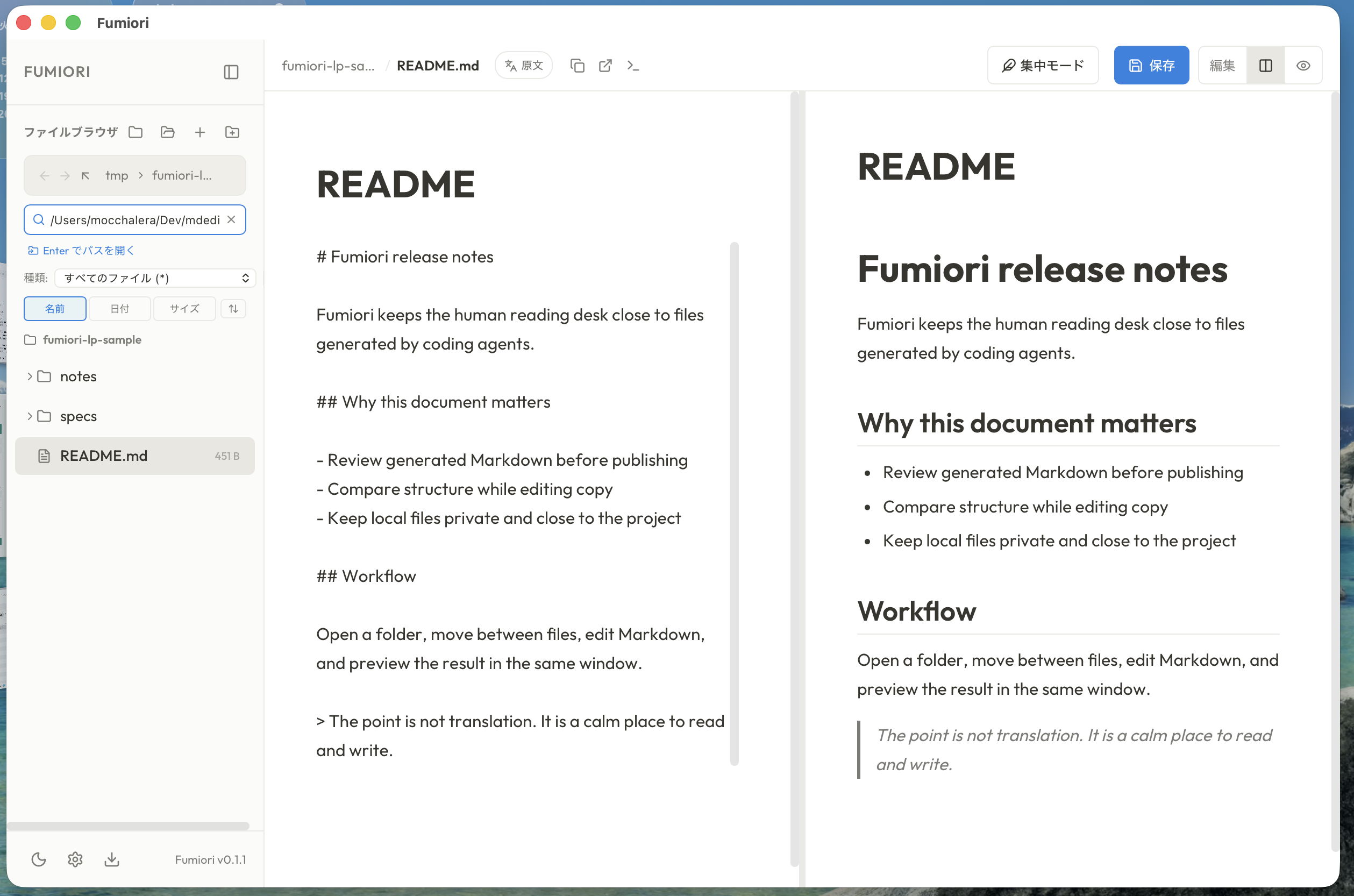The image size is (1354, 896).
Task: Expand the notes folder
Action: pos(135,376)
